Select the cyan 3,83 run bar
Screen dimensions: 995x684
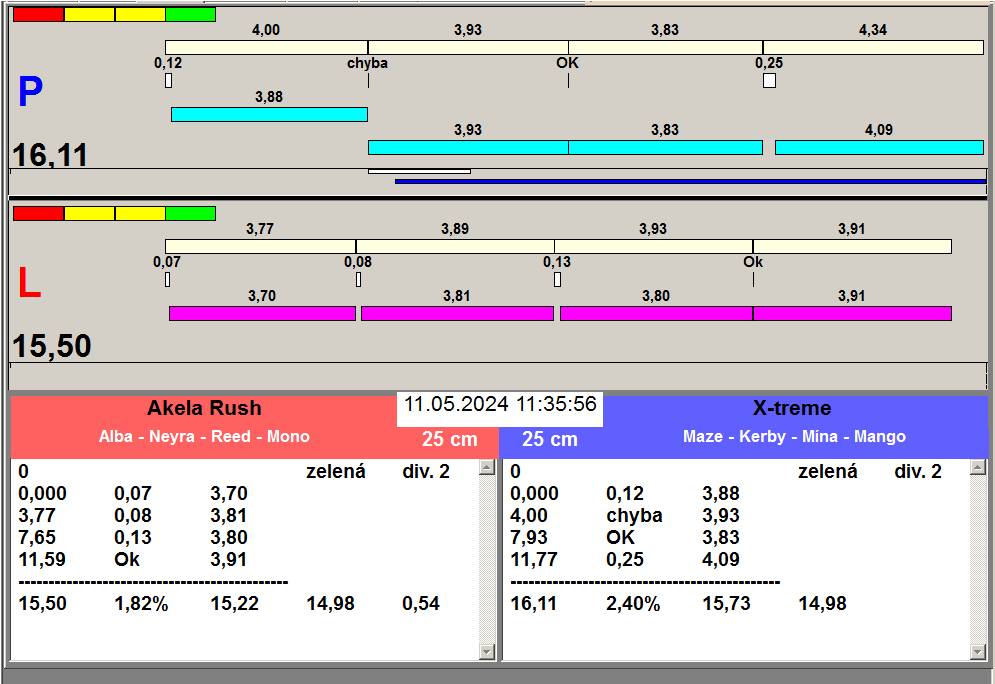(x=666, y=147)
